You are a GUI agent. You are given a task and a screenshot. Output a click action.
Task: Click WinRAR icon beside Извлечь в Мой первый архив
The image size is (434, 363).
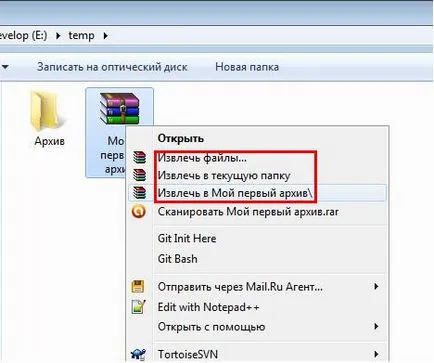pyautogui.click(x=139, y=193)
